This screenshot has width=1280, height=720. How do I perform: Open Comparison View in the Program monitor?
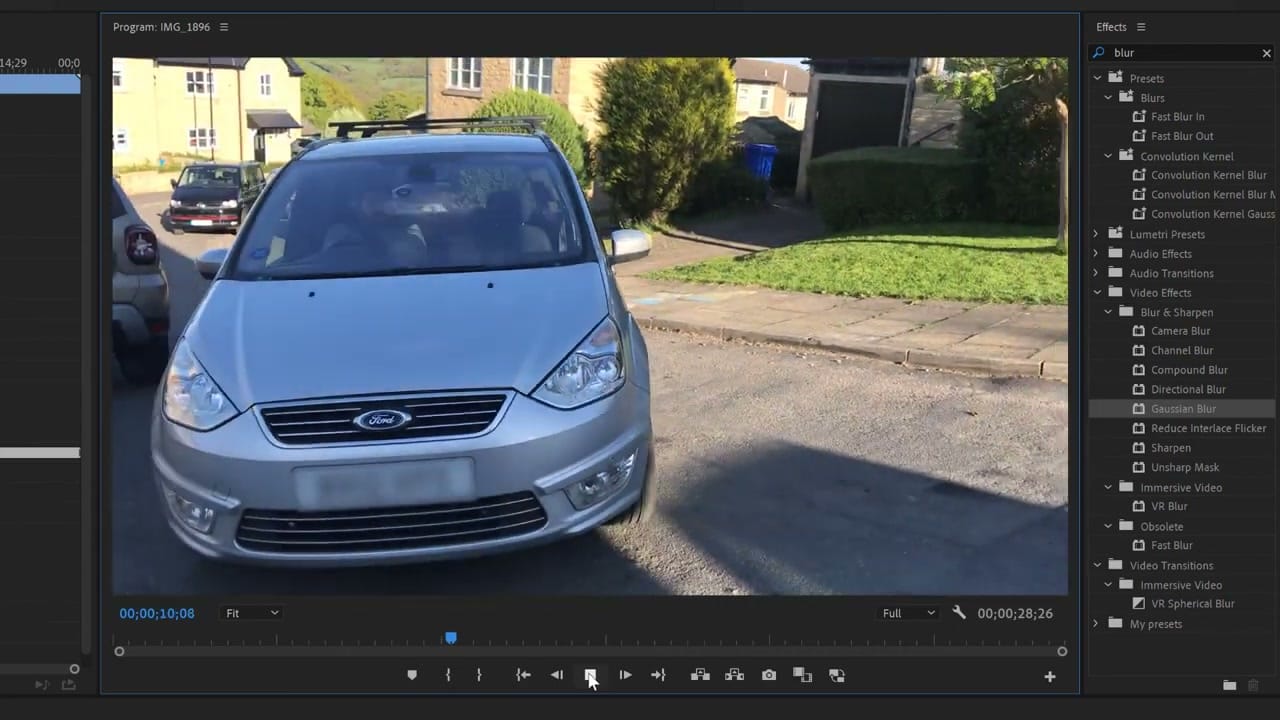pos(802,675)
